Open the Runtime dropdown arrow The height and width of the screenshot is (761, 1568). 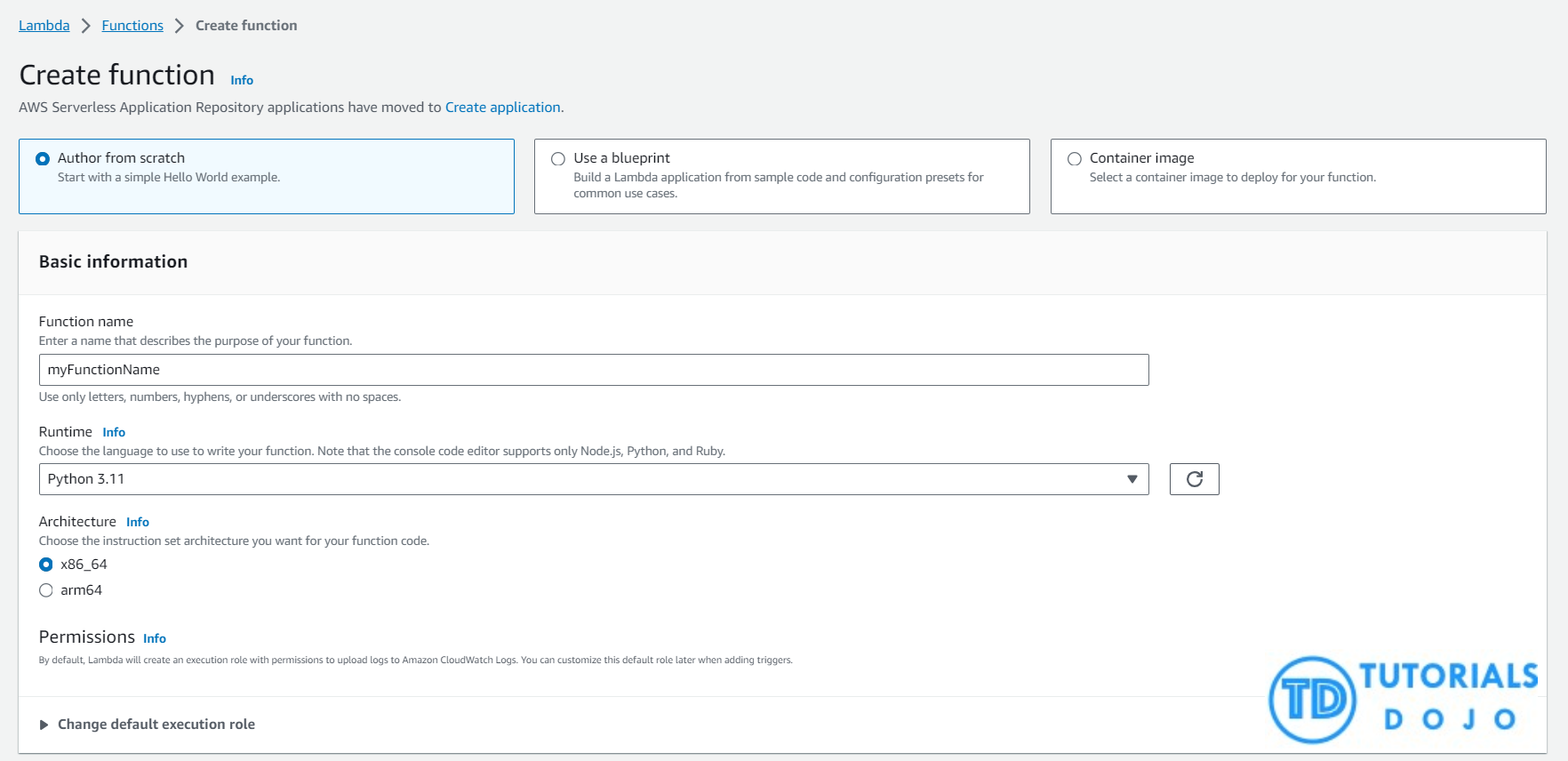(x=1132, y=479)
